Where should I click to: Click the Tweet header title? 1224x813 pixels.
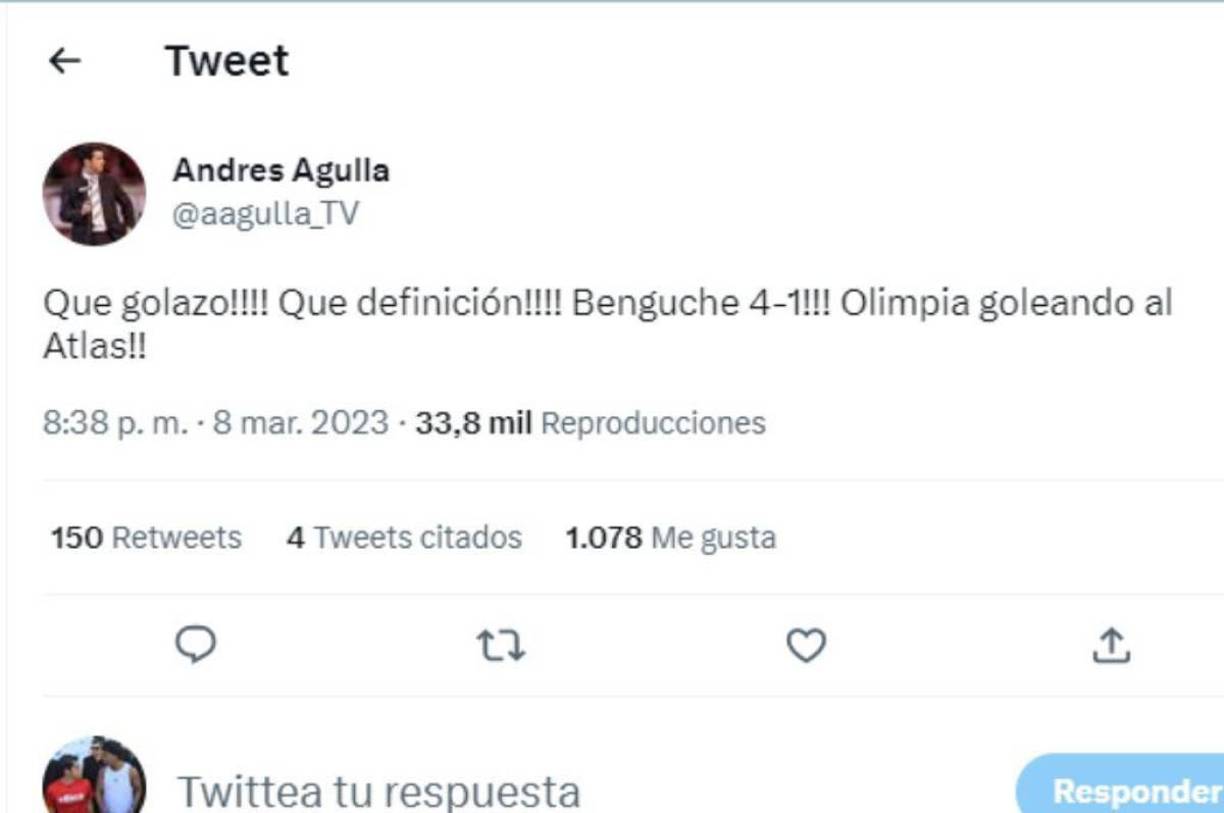pyautogui.click(x=224, y=61)
